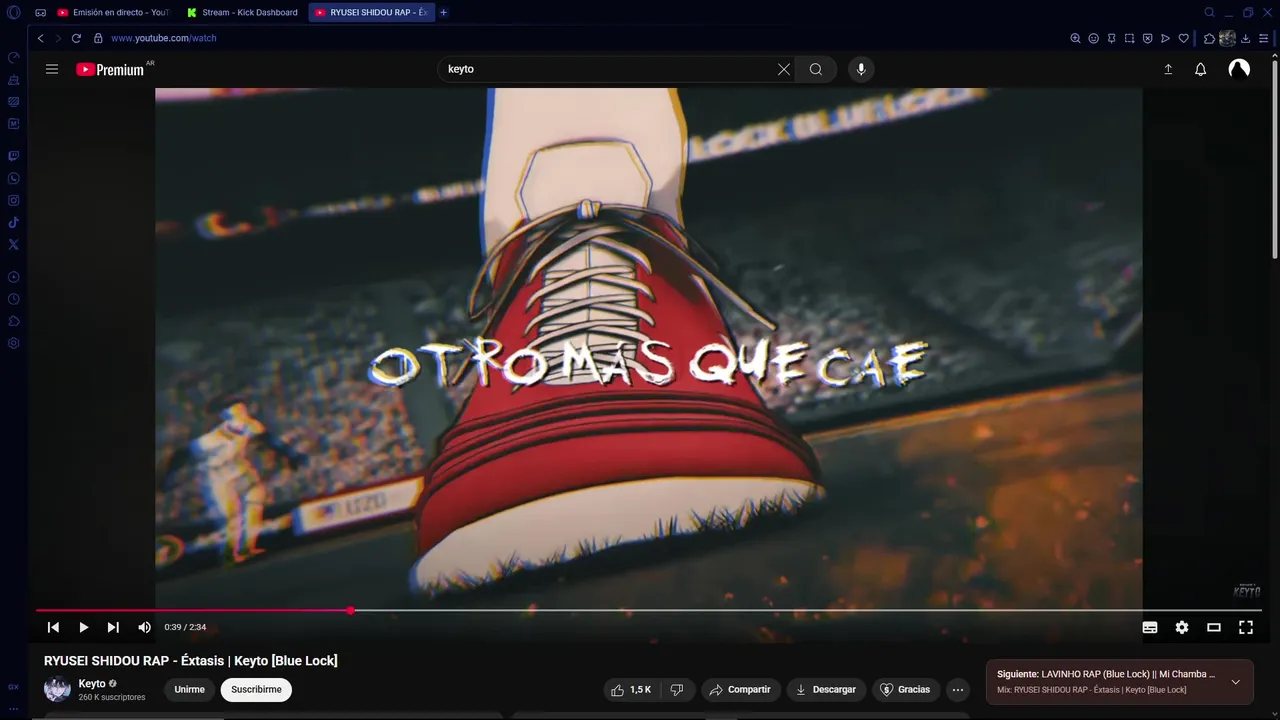Skip to the previous video
The height and width of the screenshot is (720, 1280).
pyautogui.click(x=53, y=627)
